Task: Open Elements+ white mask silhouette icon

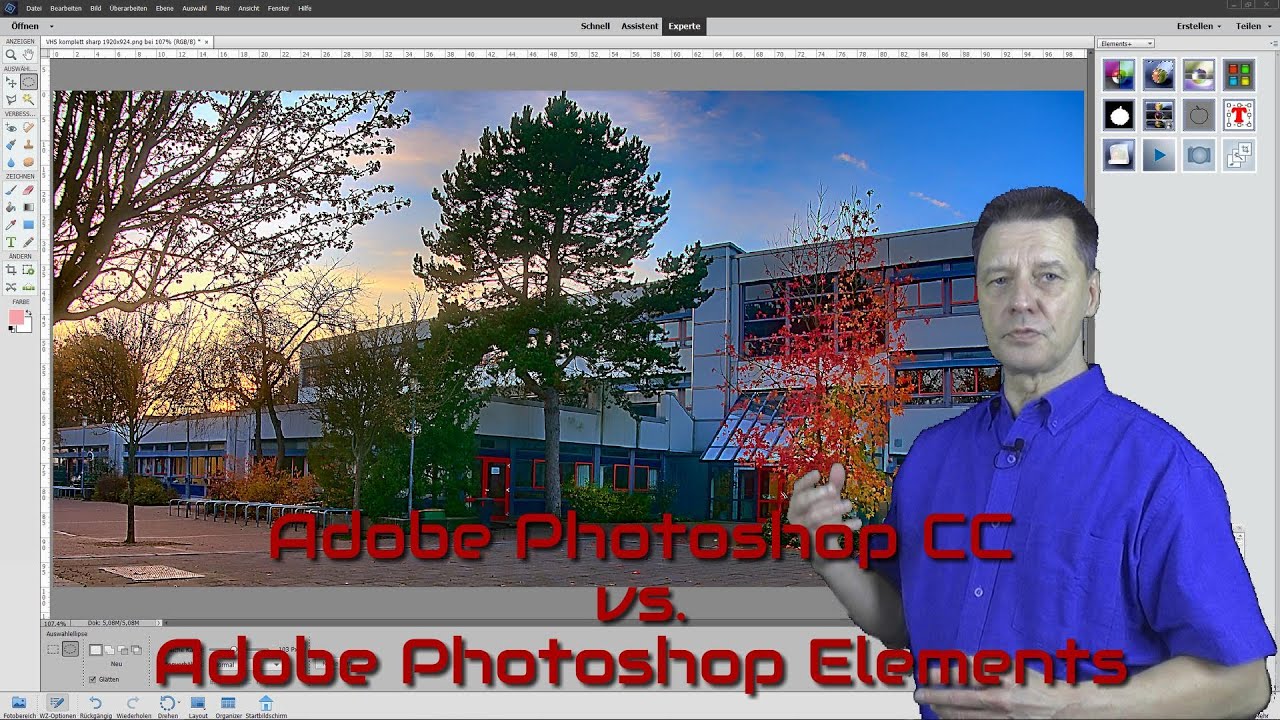Action: tap(1119, 115)
